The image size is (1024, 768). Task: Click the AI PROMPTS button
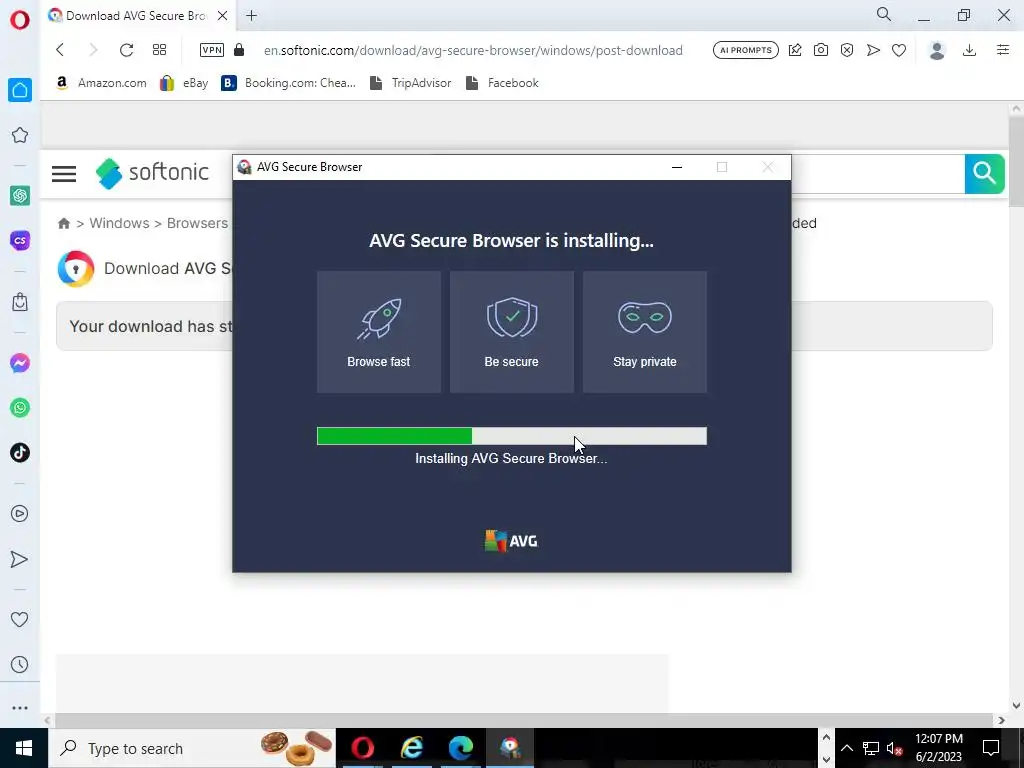point(746,50)
